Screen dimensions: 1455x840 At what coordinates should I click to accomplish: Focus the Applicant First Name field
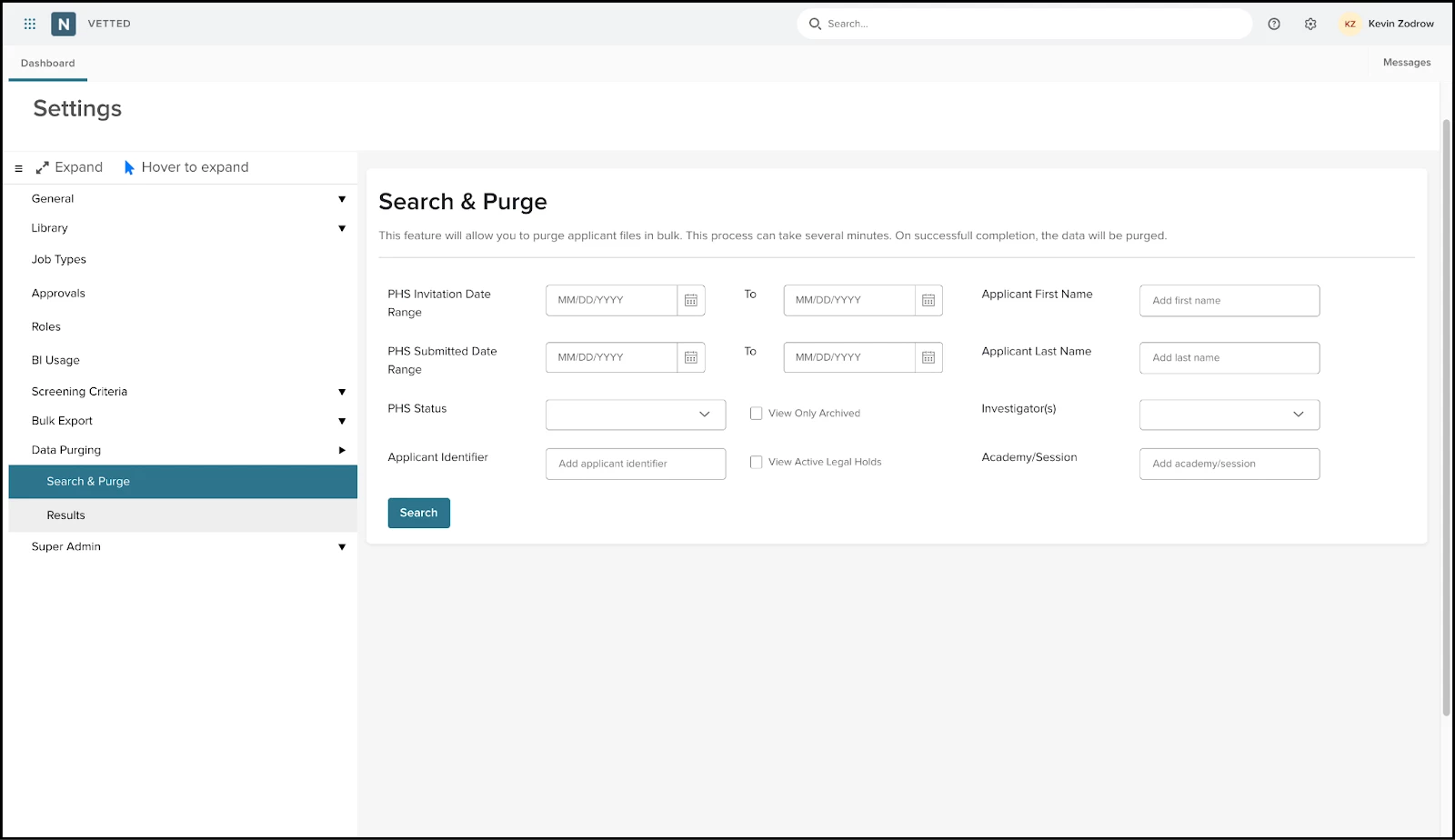[1229, 301]
